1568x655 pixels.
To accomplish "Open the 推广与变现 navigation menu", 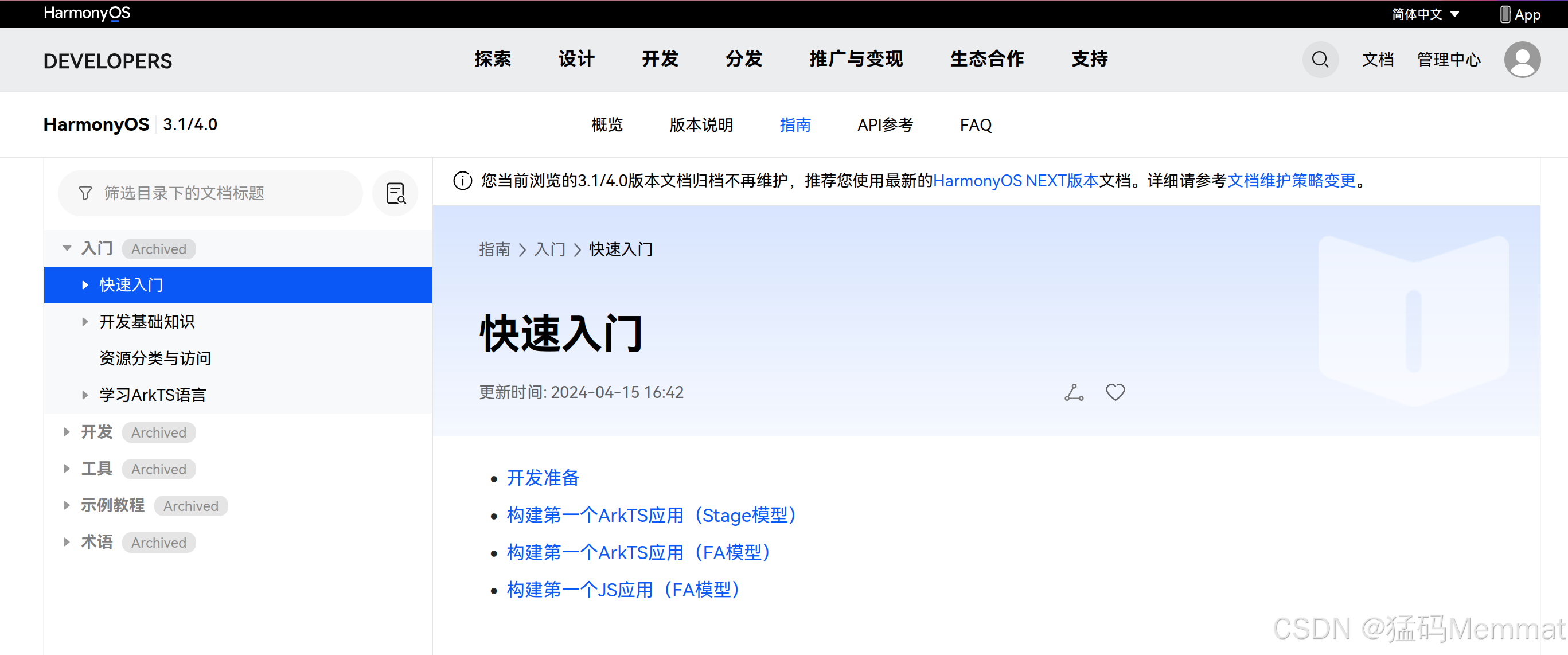I will click(x=856, y=59).
